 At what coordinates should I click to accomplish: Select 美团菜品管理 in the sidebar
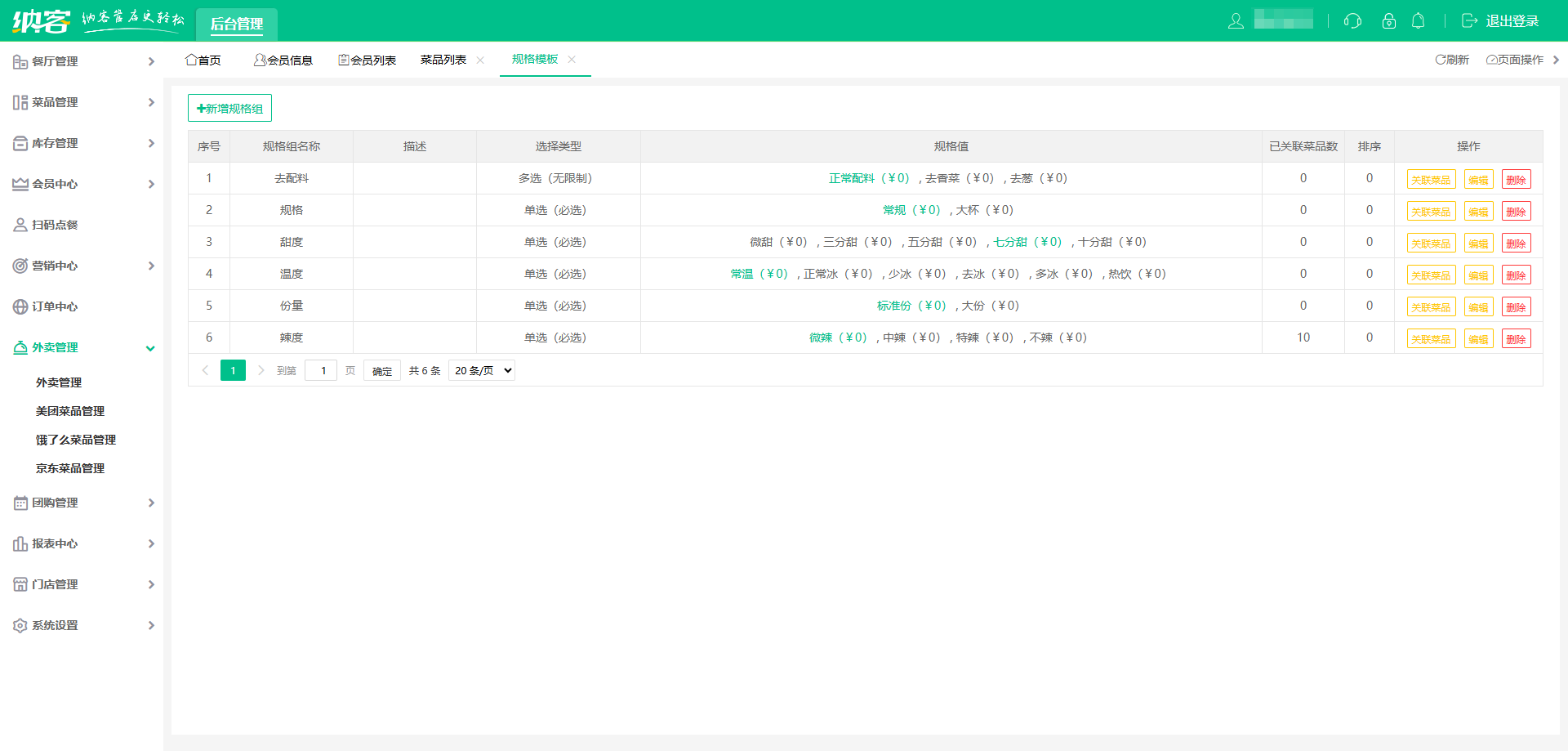click(x=70, y=411)
